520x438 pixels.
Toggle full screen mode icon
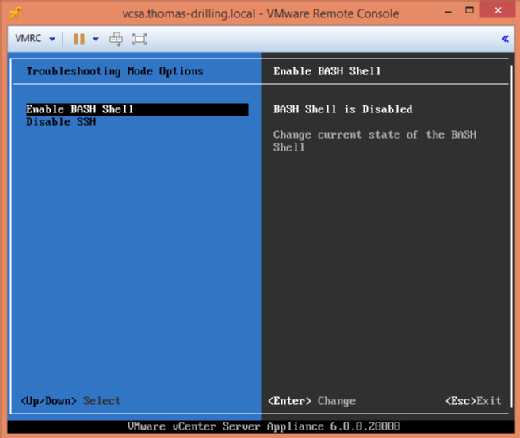click(139, 39)
